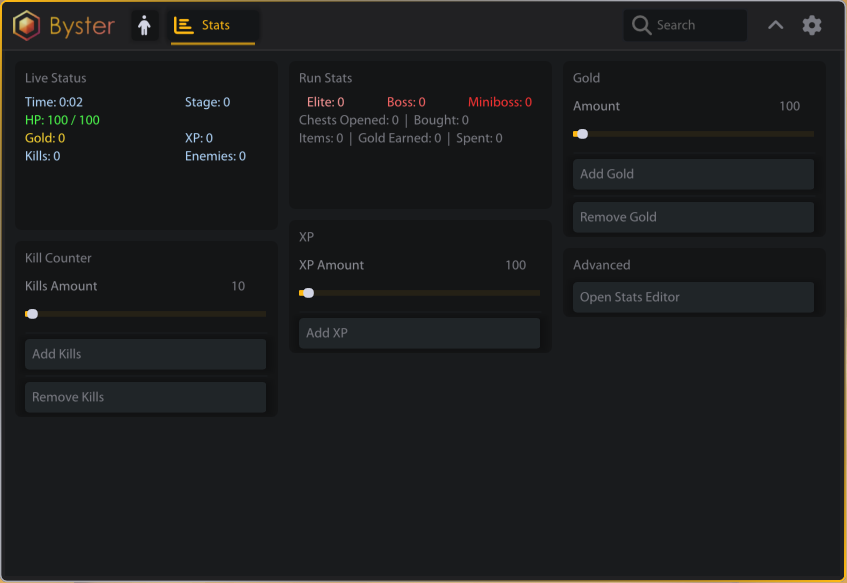Click the Remove Kills button
The height and width of the screenshot is (583, 847).
point(145,397)
